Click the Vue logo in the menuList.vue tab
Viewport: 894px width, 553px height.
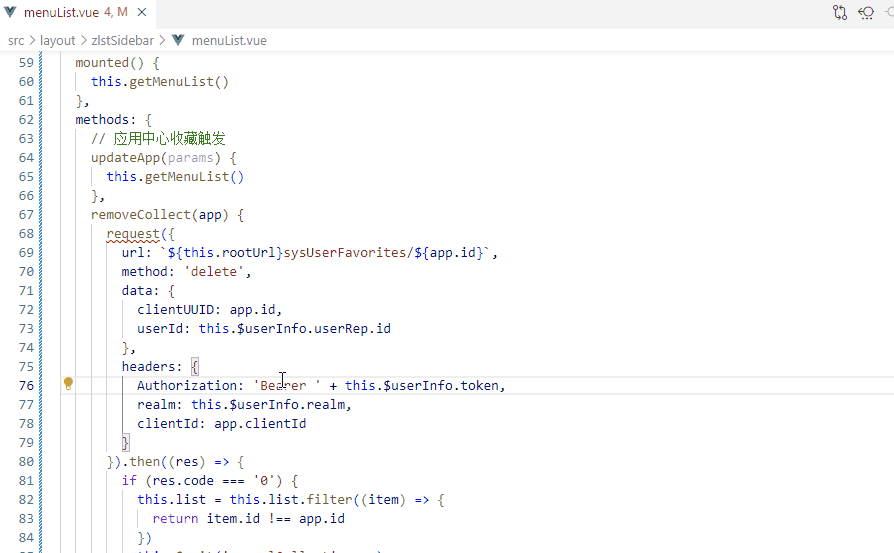click(10, 13)
